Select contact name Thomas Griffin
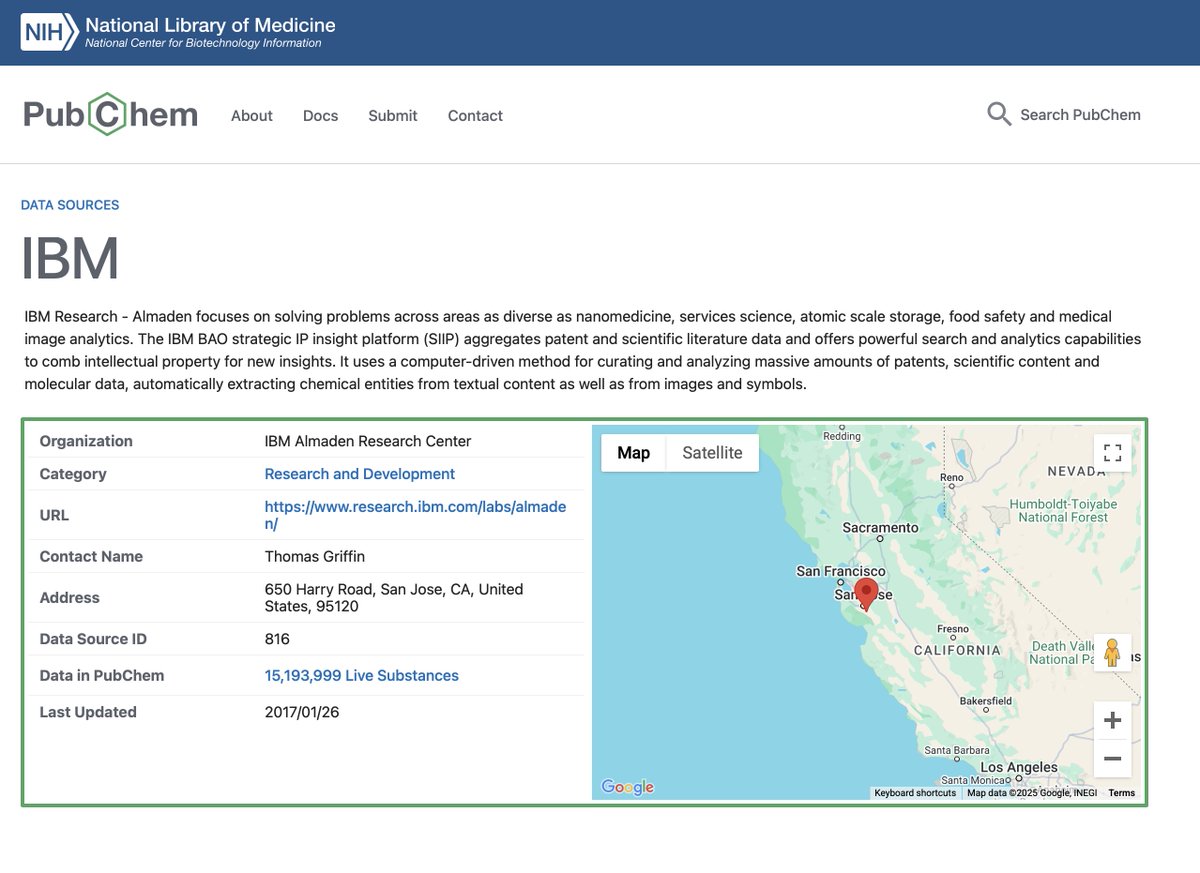Image resolution: width=1200 pixels, height=873 pixels. [315, 556]
